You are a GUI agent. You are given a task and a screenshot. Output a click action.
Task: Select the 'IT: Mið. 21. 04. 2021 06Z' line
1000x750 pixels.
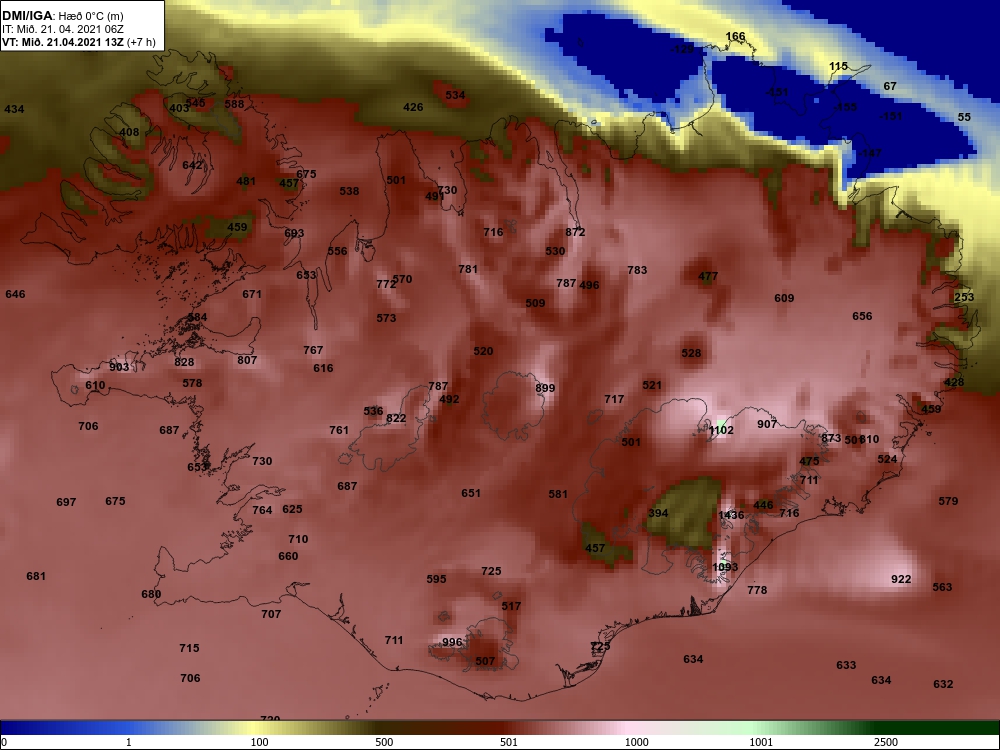coord(62,29)
